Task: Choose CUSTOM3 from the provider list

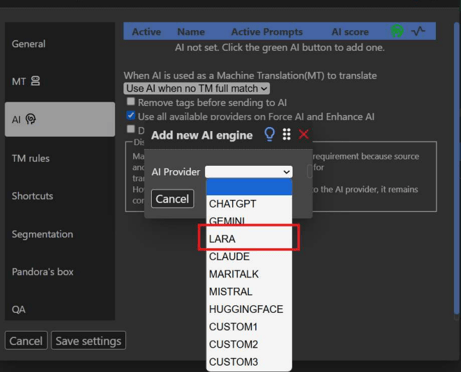Action: (x=249, y=362)
